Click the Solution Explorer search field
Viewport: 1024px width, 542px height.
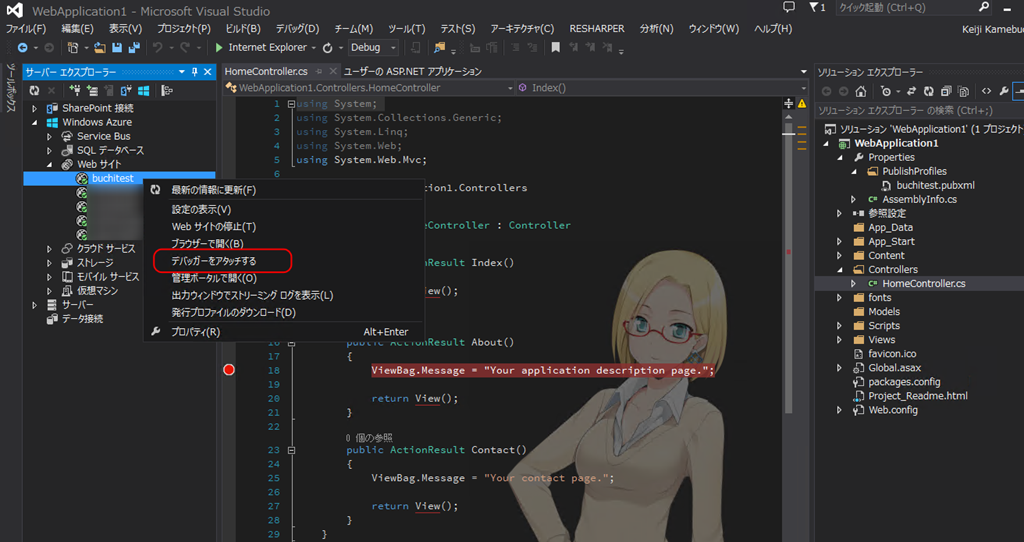point(910,110)
